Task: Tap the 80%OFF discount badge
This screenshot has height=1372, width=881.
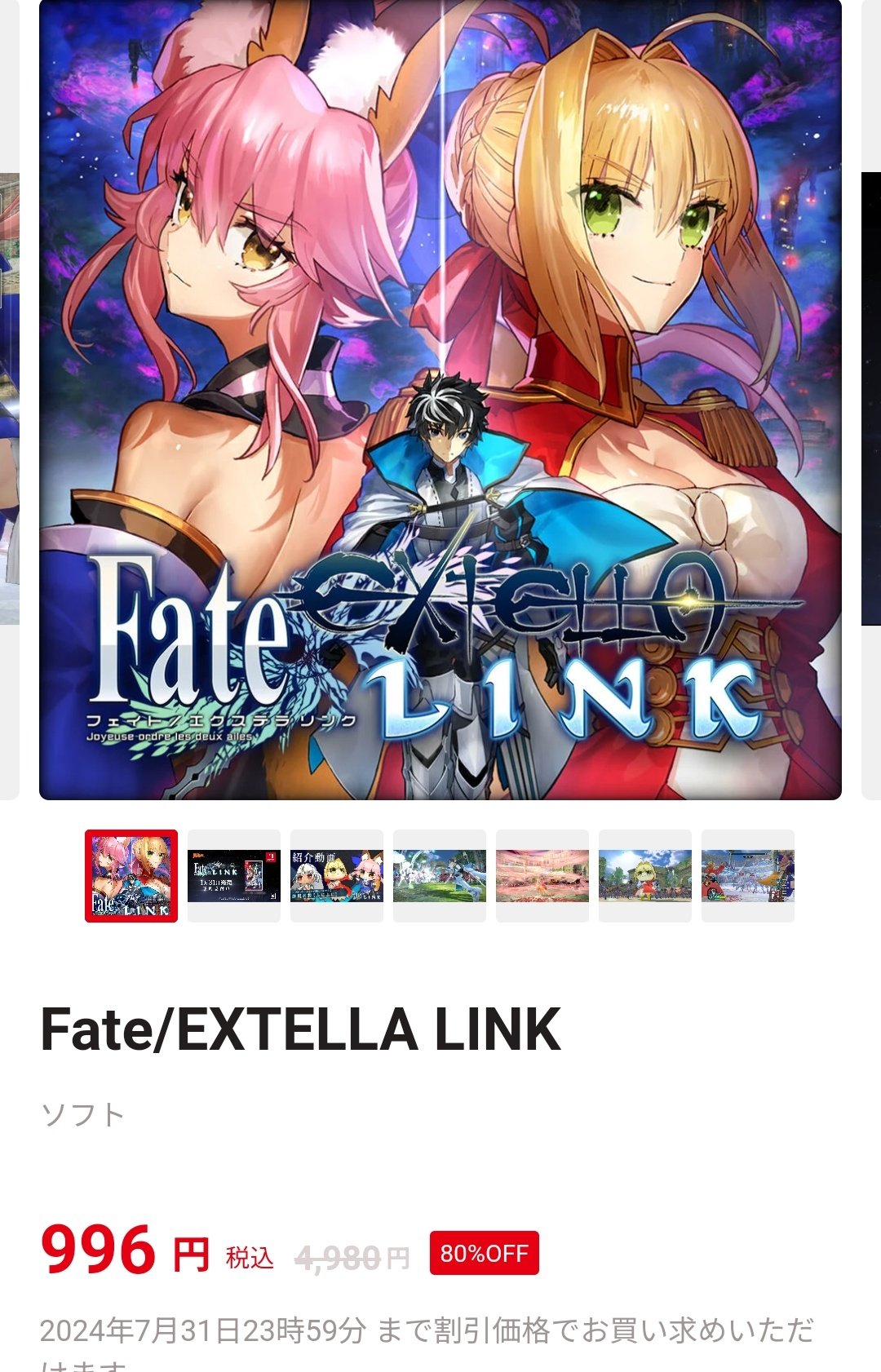Action: click(485, 1253)
